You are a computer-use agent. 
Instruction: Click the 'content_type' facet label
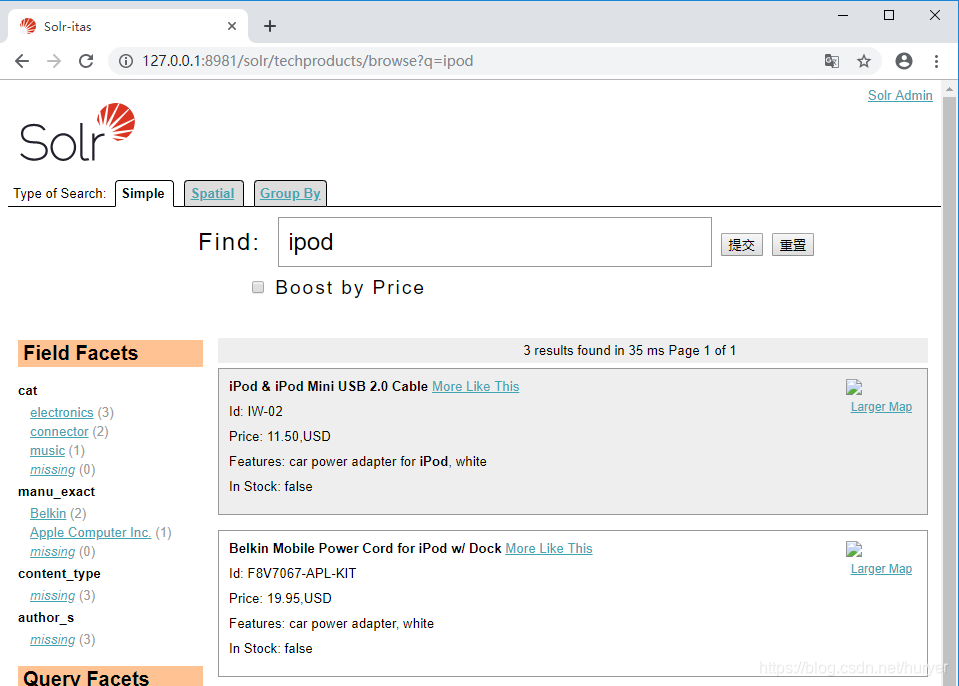[59, 574]
